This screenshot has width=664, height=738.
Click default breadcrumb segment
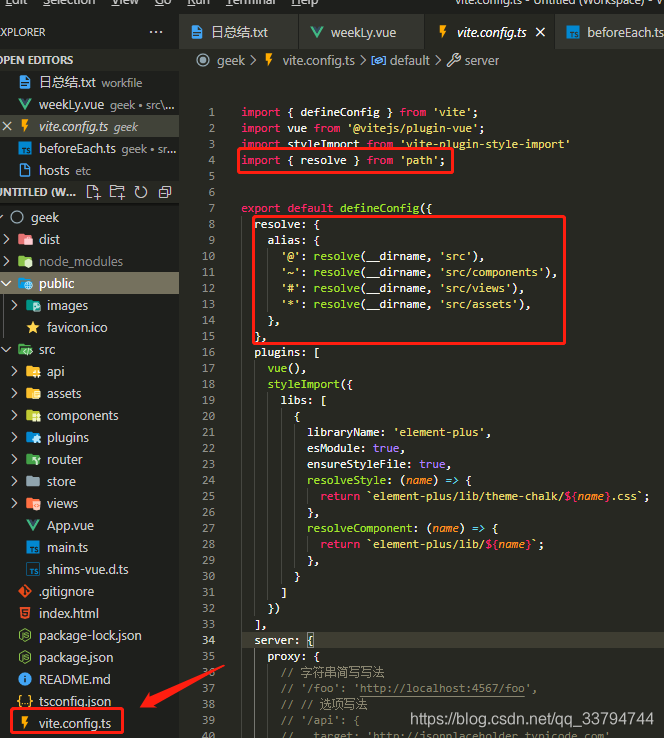coord(409,61)
